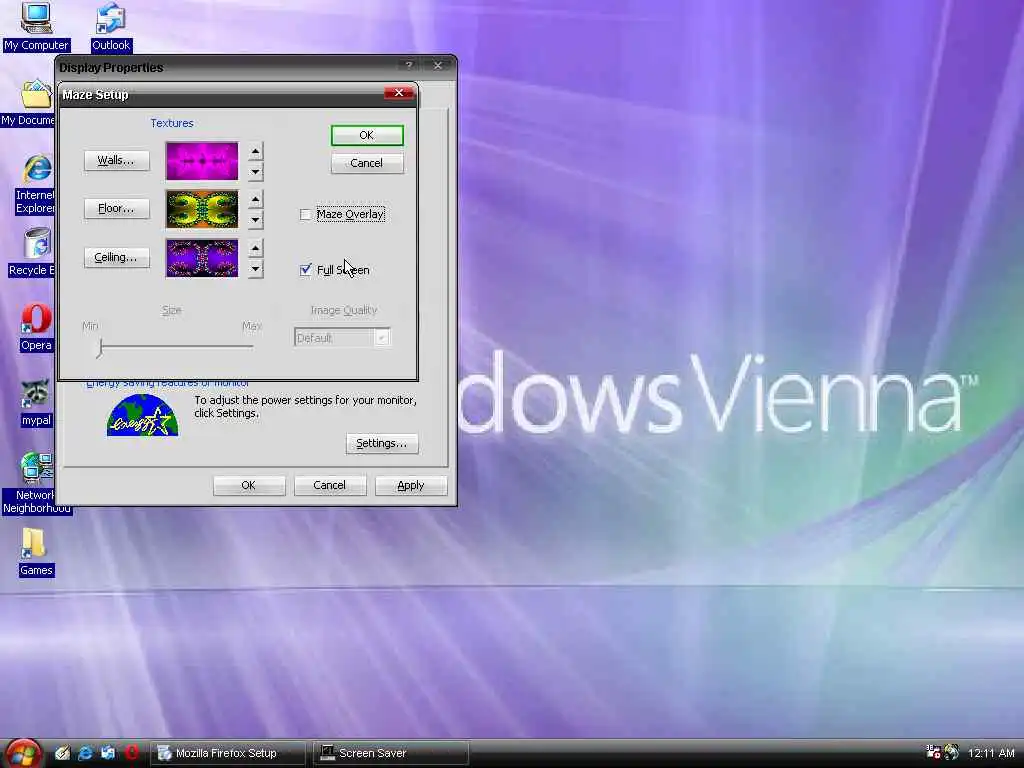The width and height of the screenshot is (1024, 768).
Task: Click Floor texture up arrow
Action: point(255,199)
